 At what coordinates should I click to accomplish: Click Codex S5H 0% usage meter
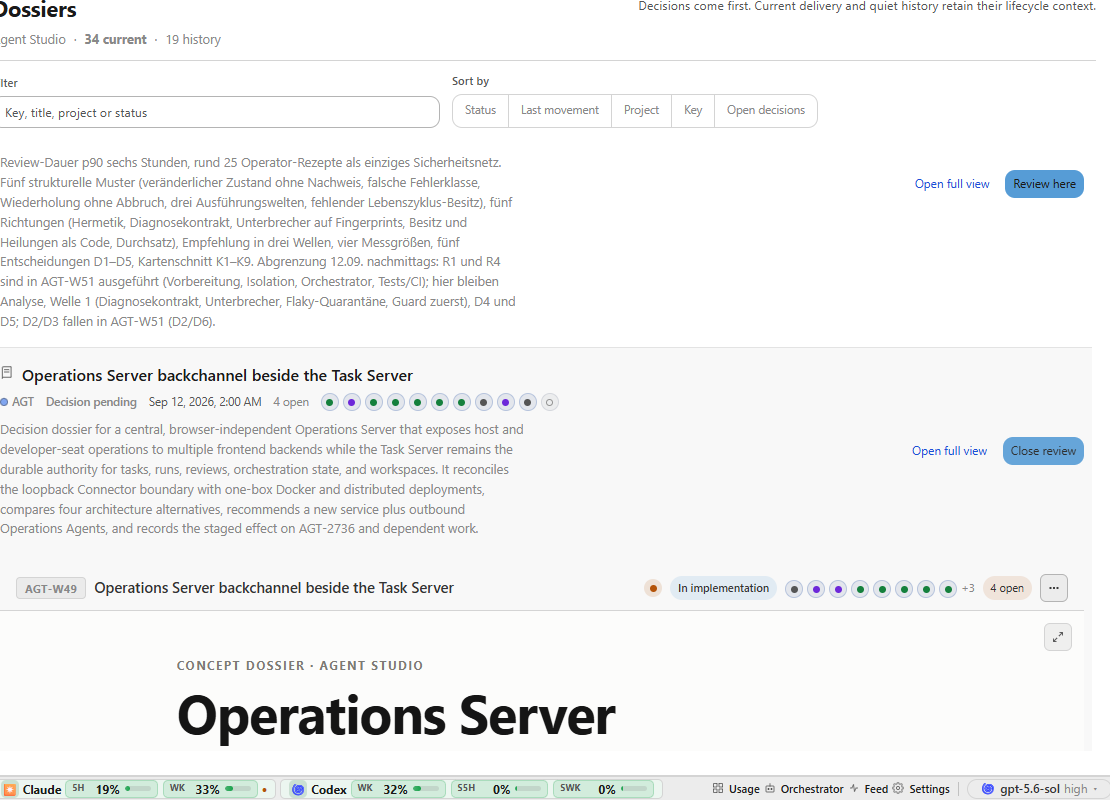click(x=500, y=789)
